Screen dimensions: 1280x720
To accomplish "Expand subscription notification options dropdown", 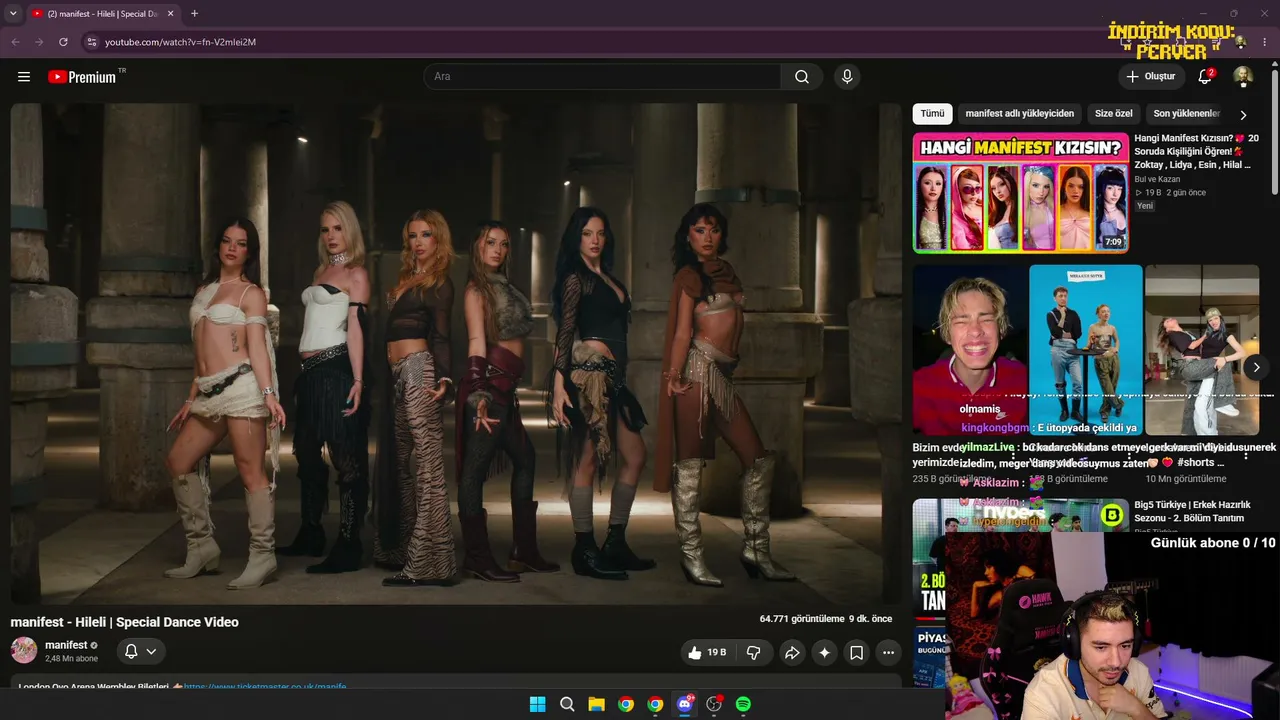I will click(x=151, y=651).
